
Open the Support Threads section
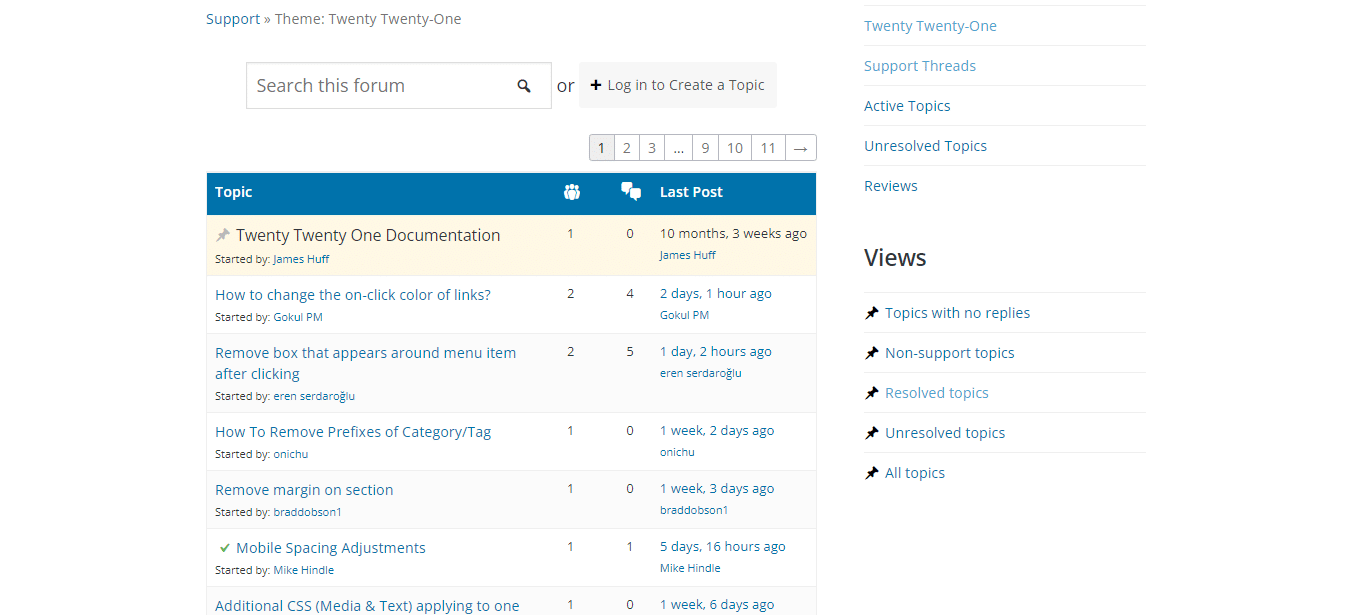(x=920, y=65)
